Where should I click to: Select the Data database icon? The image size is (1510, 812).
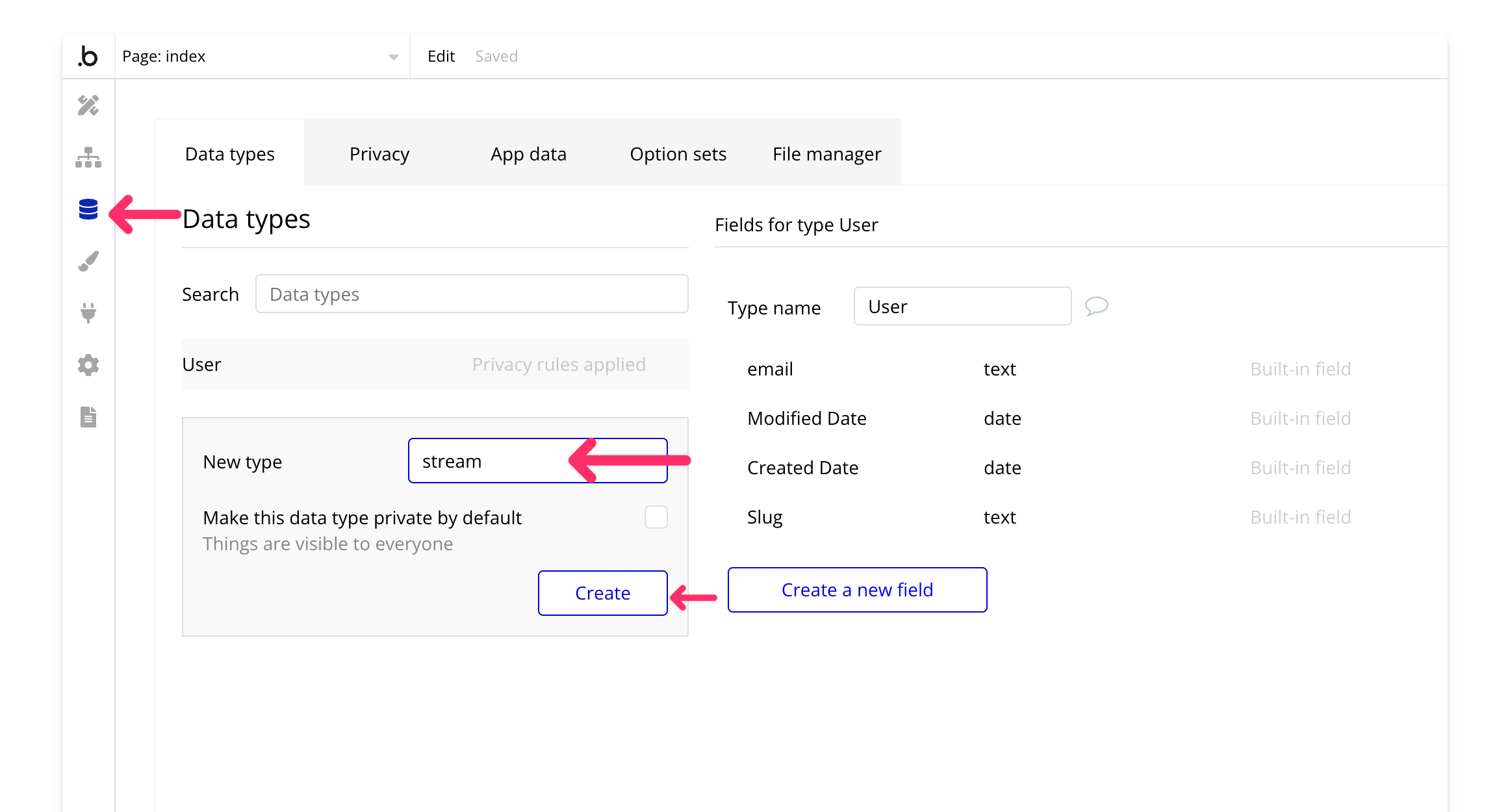[x=88, y=209]
